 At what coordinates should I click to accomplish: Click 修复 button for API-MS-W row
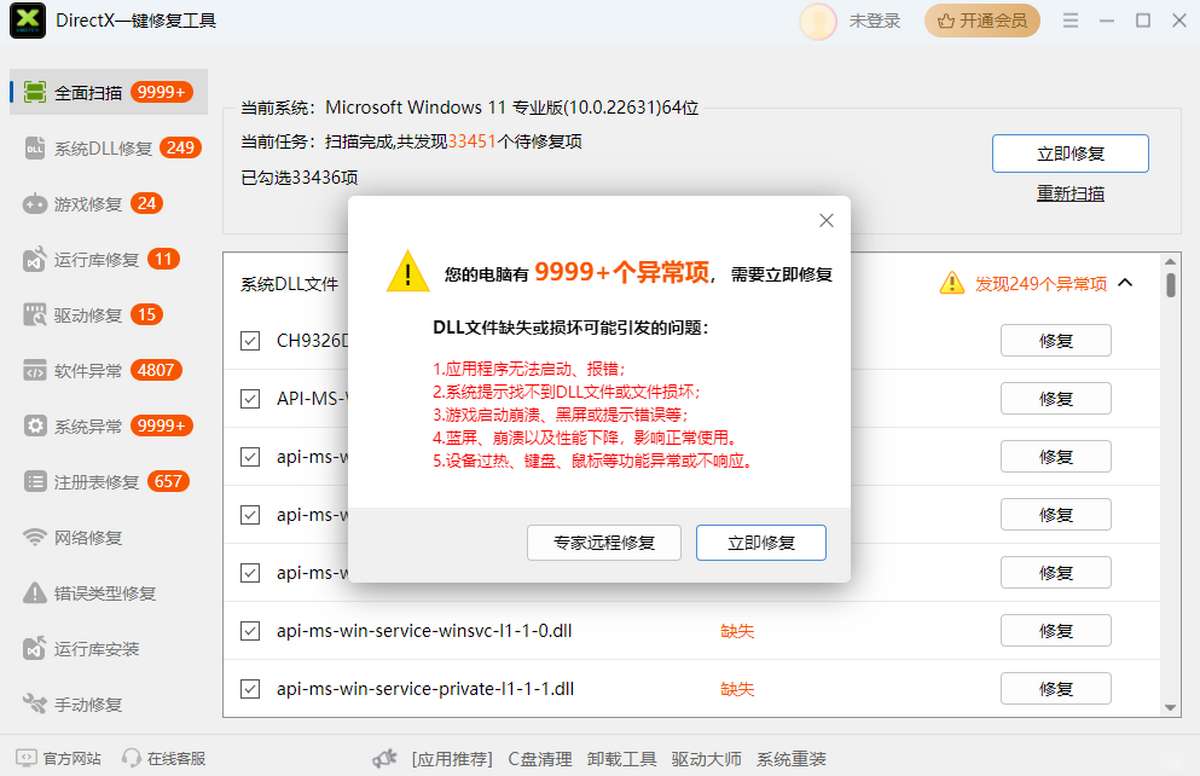(x=1056, y=399)
